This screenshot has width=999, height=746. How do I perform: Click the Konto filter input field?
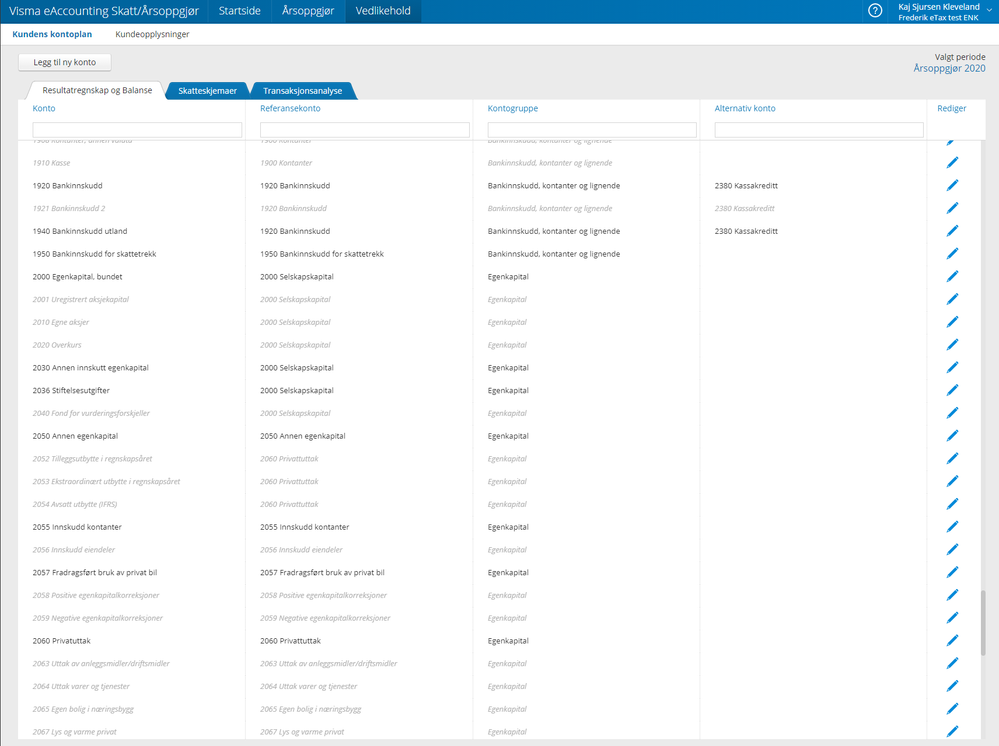pos(137,129)
